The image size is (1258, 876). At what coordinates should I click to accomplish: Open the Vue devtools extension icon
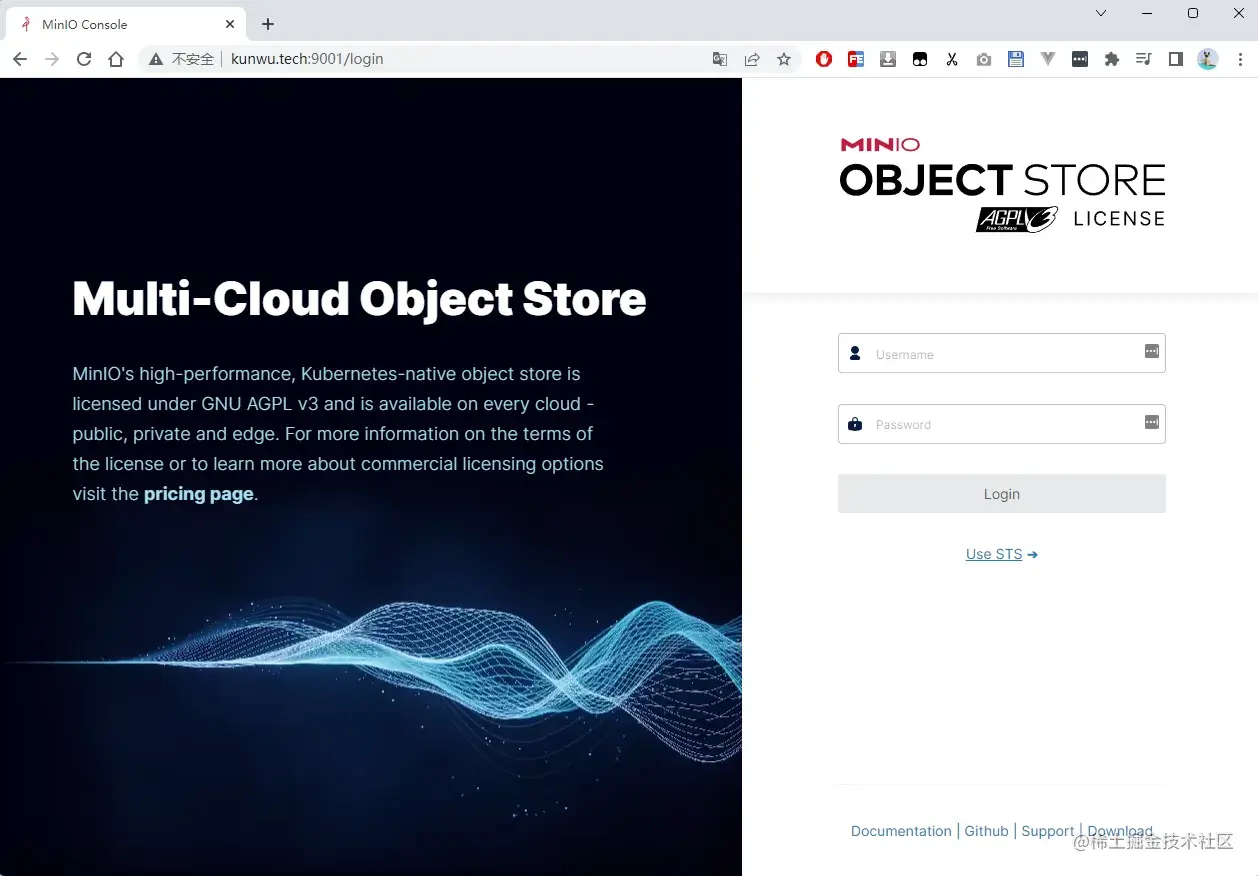[x=1048, y=59]
